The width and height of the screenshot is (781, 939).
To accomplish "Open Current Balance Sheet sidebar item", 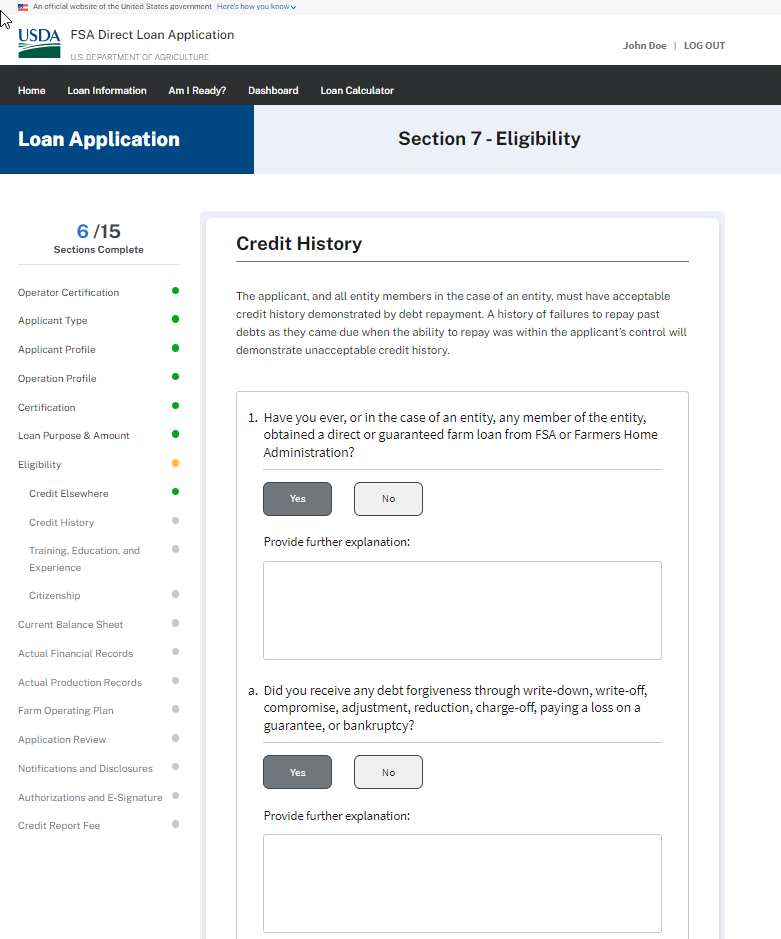I will [70, 624].
